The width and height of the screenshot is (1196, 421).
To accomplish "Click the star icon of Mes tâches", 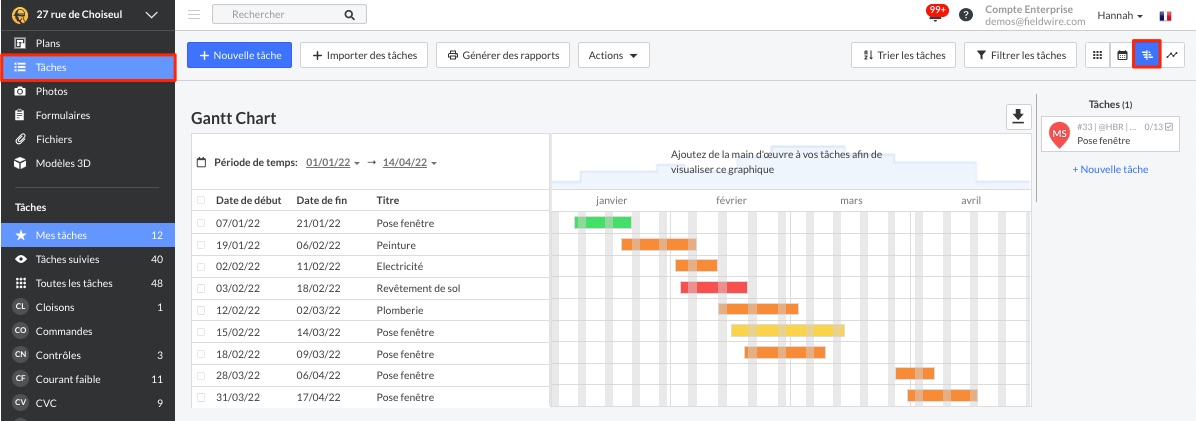I will click(21, 235).
